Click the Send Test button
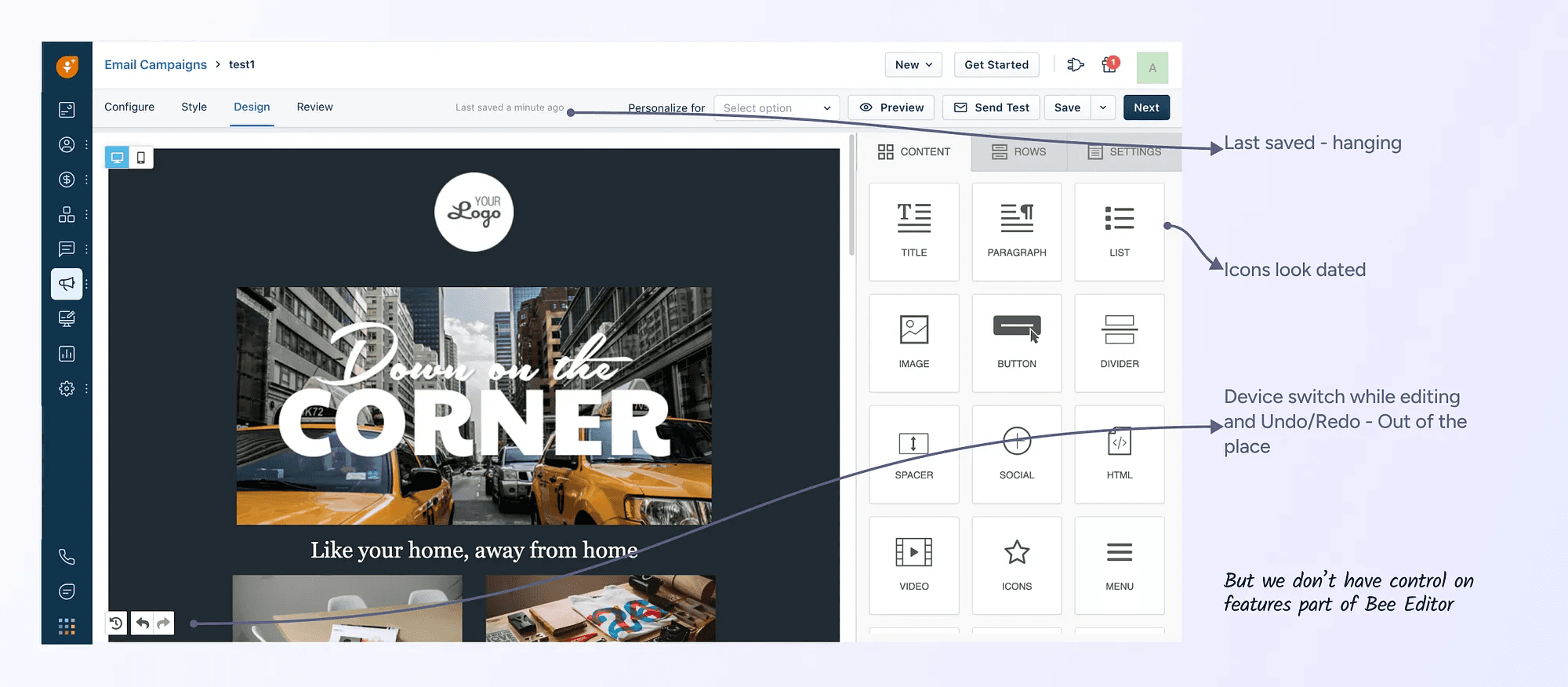Image resolution: width=1568 pixels, height=687 pixels. (992, 107)
